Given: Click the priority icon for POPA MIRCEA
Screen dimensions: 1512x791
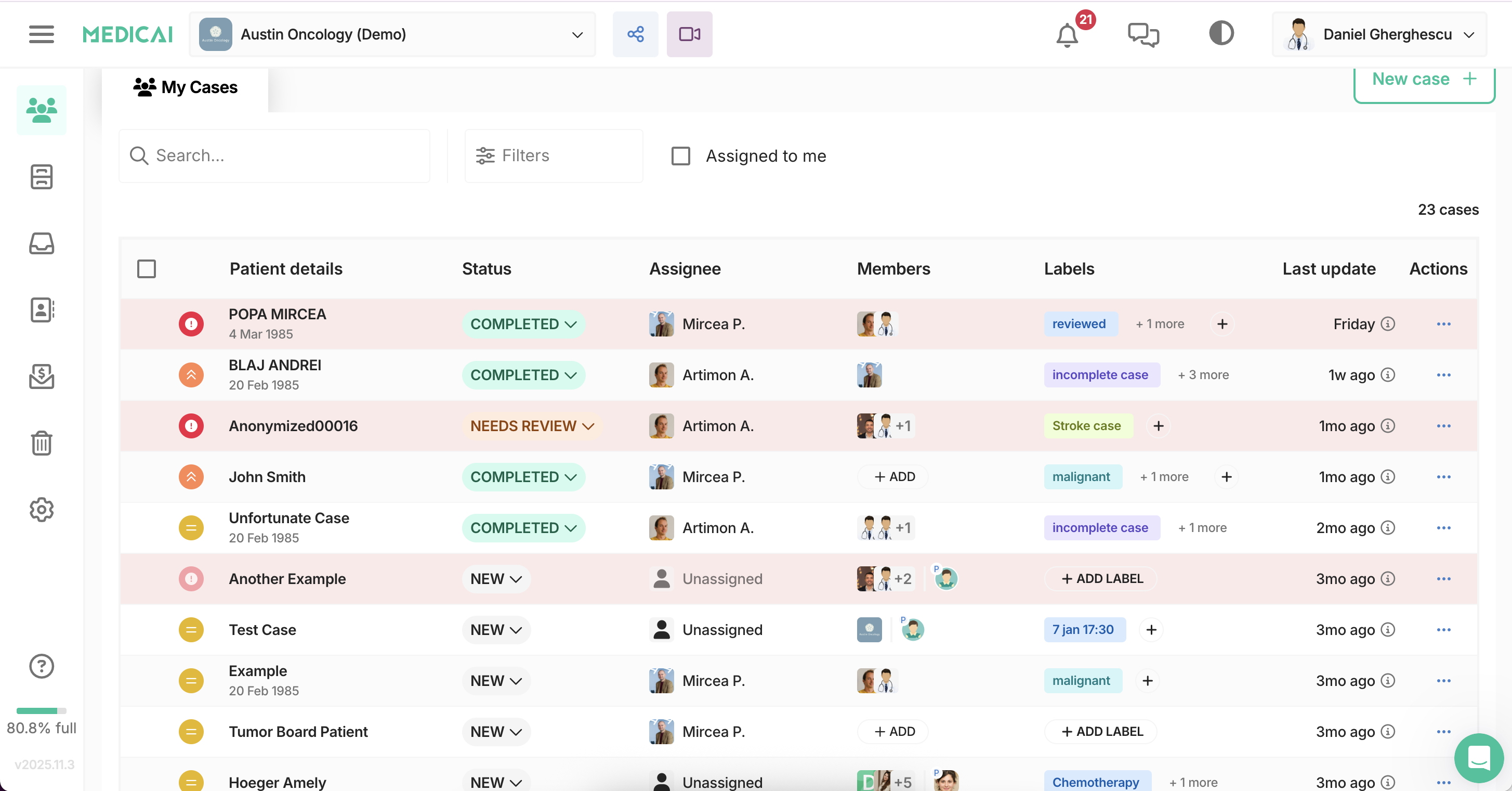Looking at the screenshot, I should point(191,323).
